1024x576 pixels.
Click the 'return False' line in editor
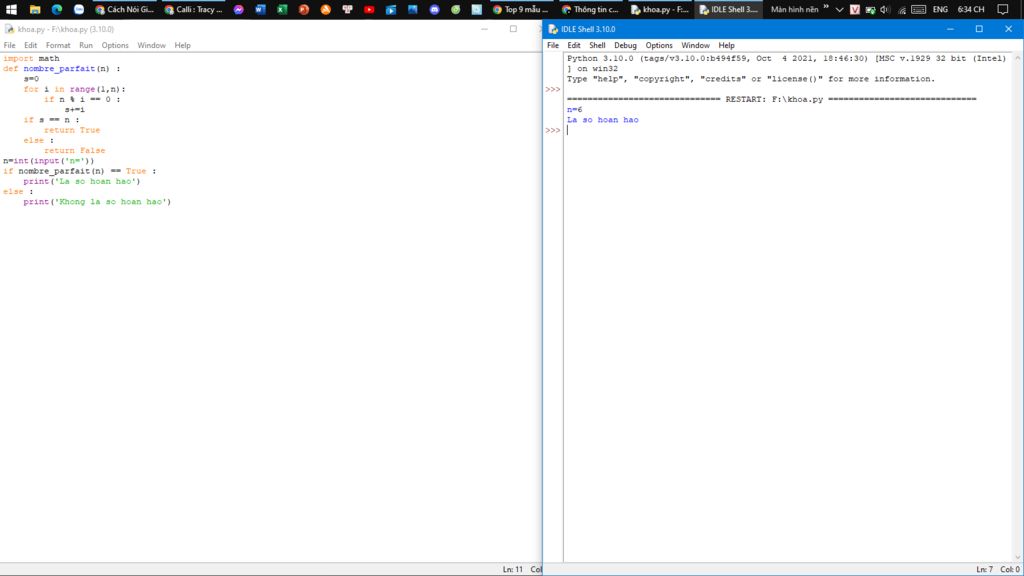[74, 150]
